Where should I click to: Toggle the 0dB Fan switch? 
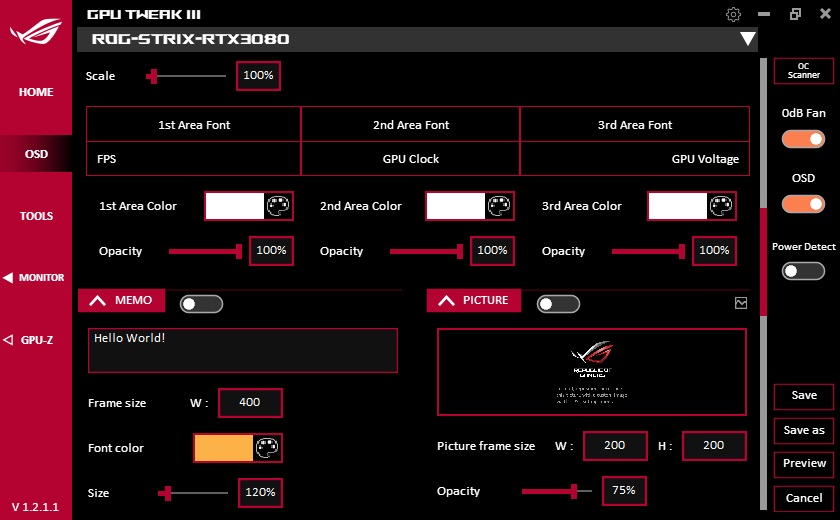click(x=803, y=139)
